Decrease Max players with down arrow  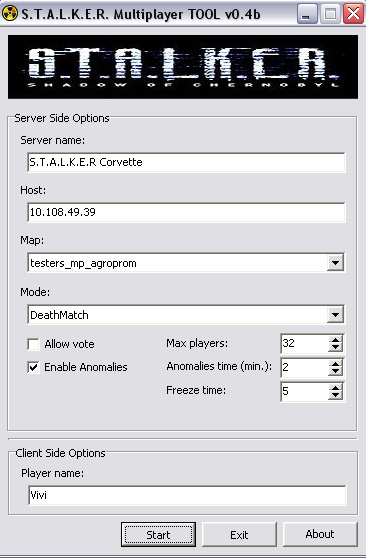tap(335, 348)
